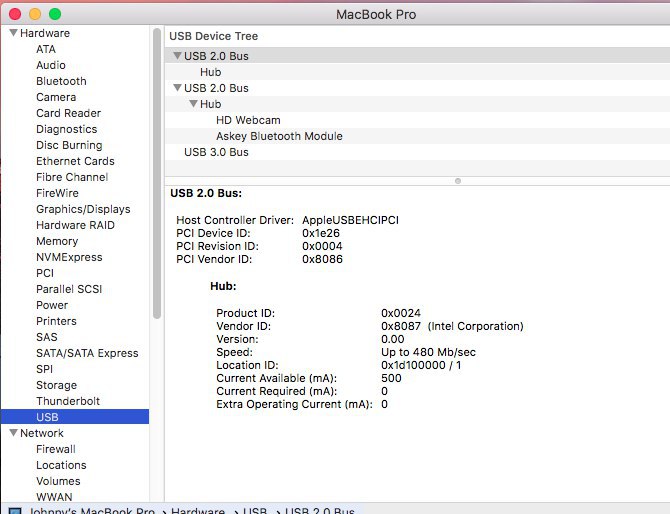Click the USB breadcrumb in path bar
This screenshot has width=670, height=514.
click(255, 510)
